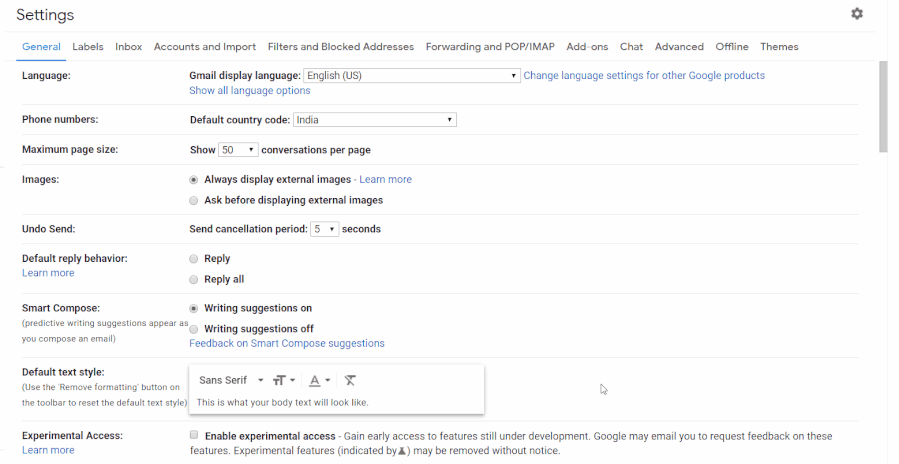Open Gmail display language dropdown

pyautogui.click(x=412, y=76)
